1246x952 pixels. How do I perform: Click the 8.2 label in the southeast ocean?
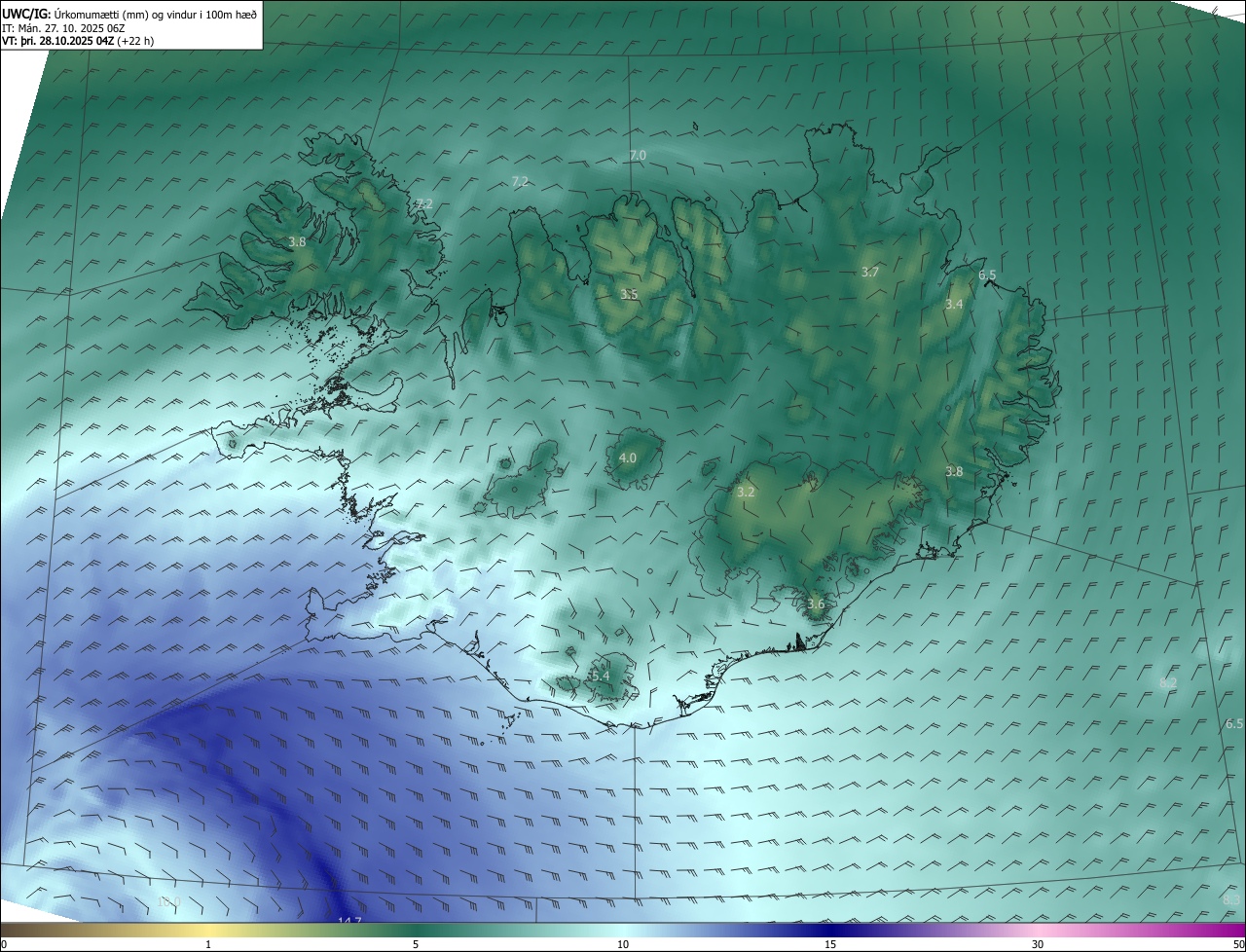point(1168,683)
